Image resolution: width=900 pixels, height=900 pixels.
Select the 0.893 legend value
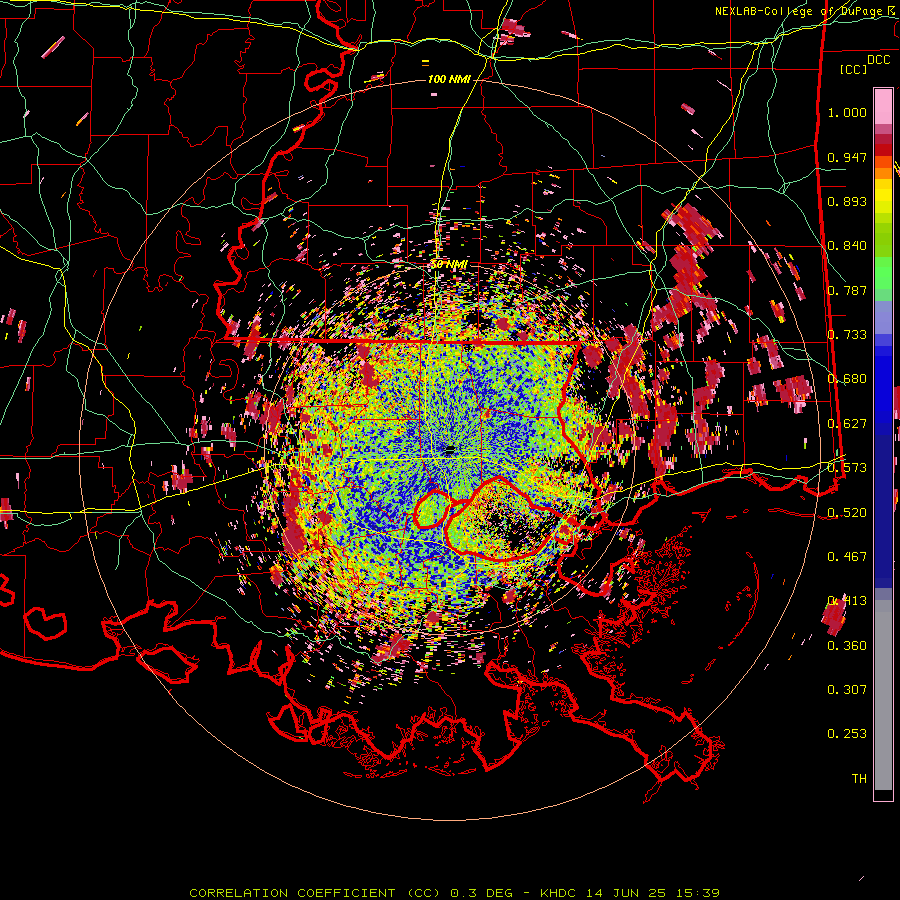click(847, 201)
